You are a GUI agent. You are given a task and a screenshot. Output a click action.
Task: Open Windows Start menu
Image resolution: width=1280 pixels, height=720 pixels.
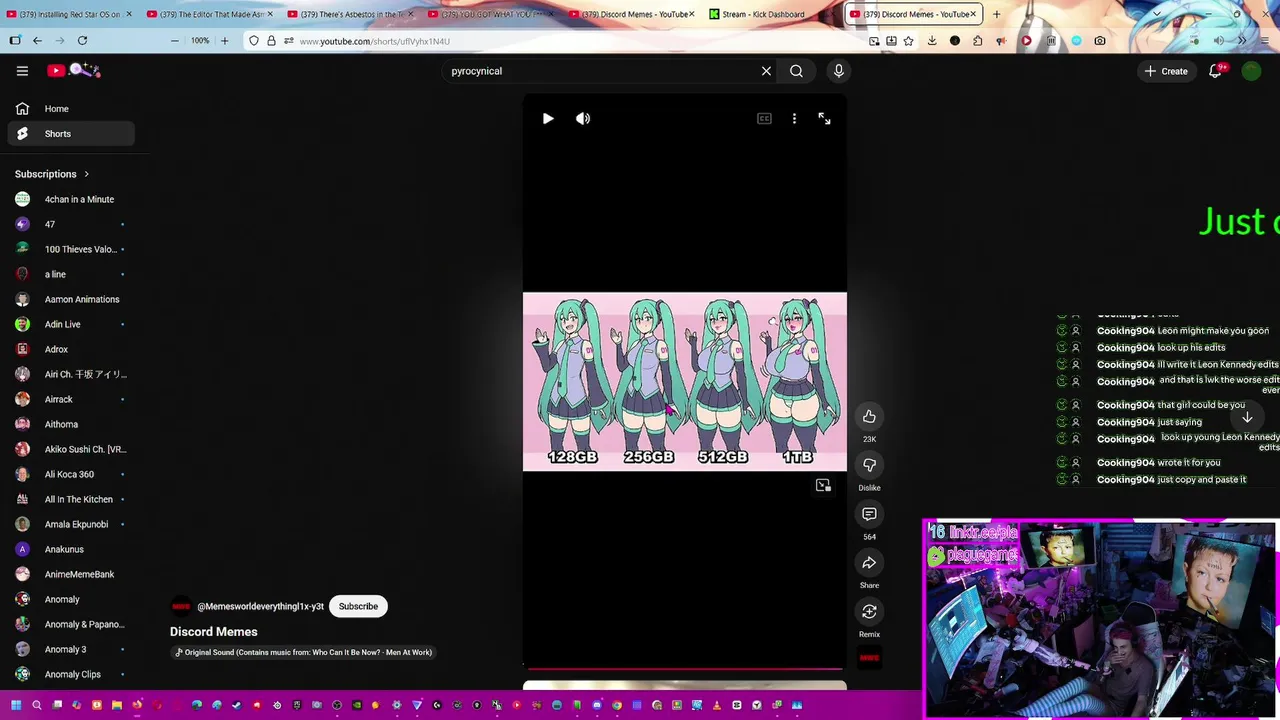coord(16,705)
